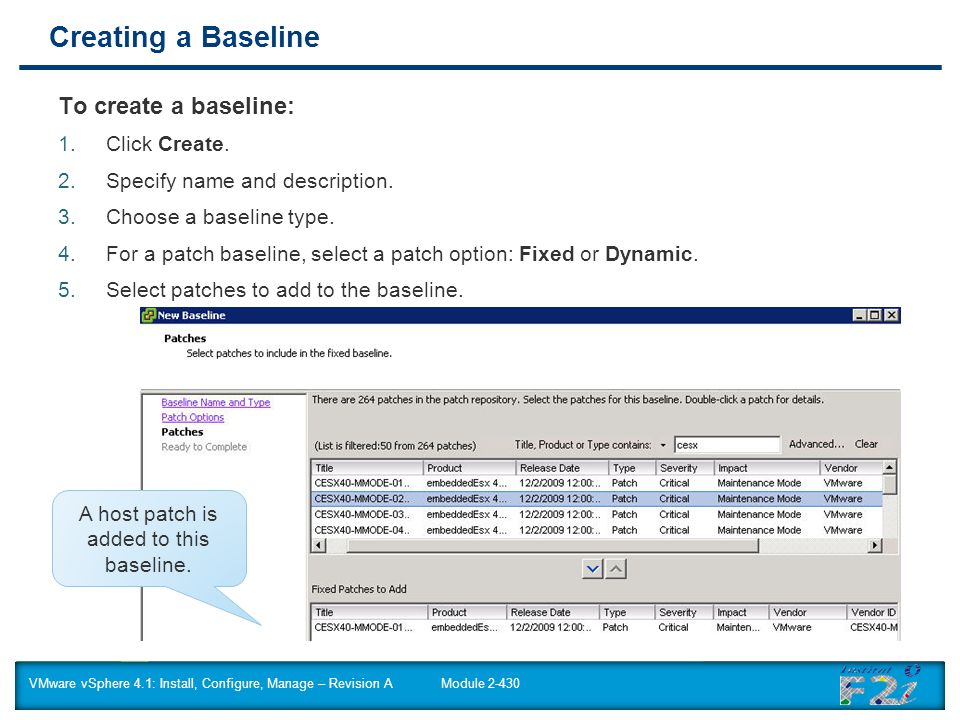Image resolution: width=960 pixels, height=720 pixels.
Task: Click the filter text field containing cesx
Action: pyautogui.click(x=727, y=444)
